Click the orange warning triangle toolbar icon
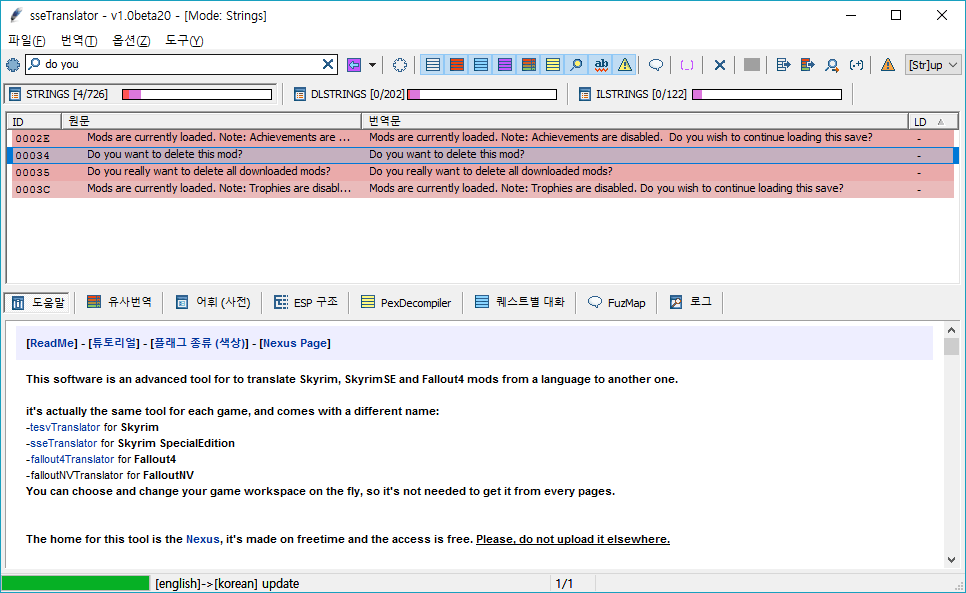The height and width of the screenshot is (593, 966). tap(887, 65)
